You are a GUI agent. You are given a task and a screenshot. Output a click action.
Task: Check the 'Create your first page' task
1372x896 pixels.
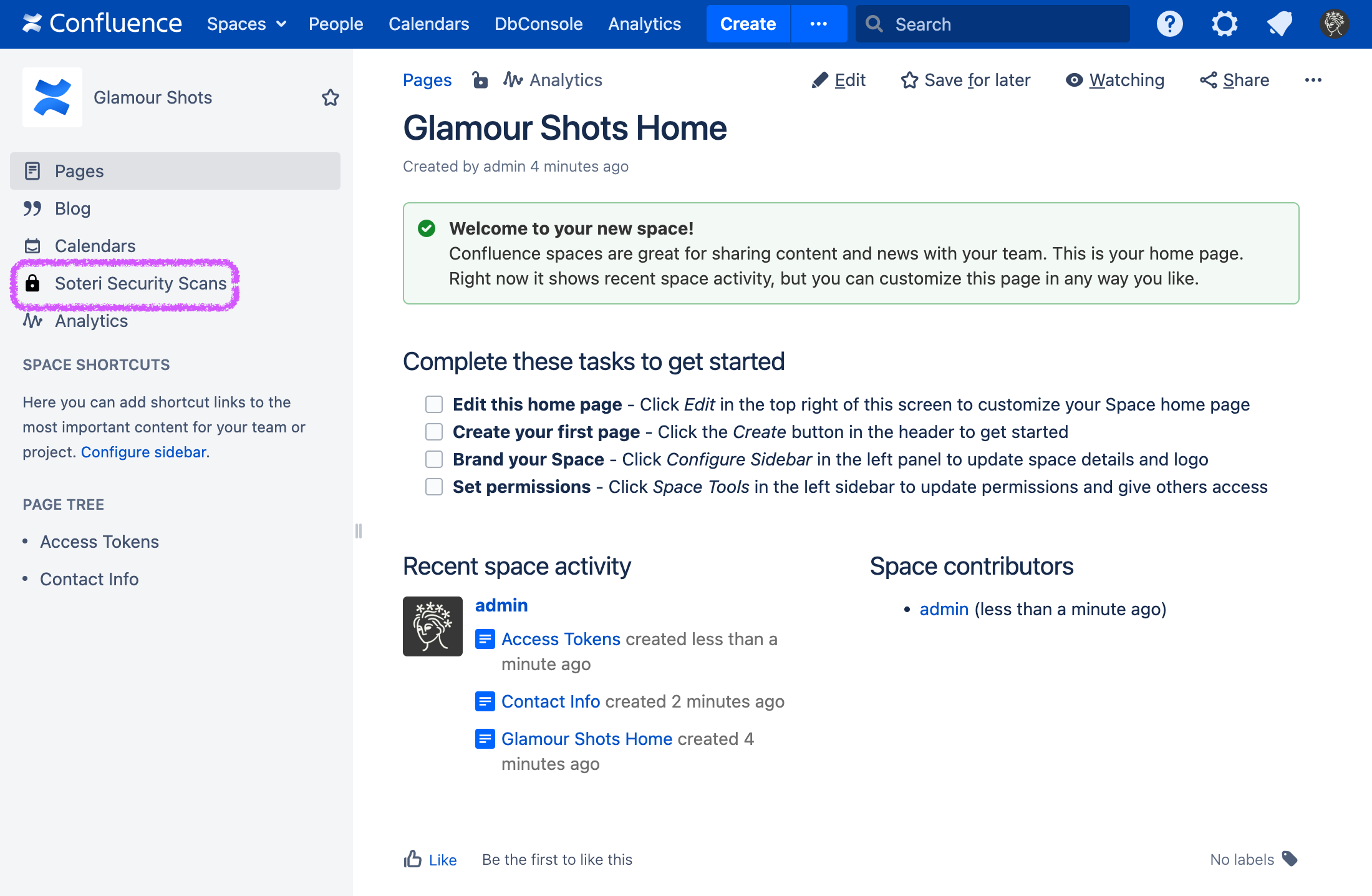tap(434, 432)
